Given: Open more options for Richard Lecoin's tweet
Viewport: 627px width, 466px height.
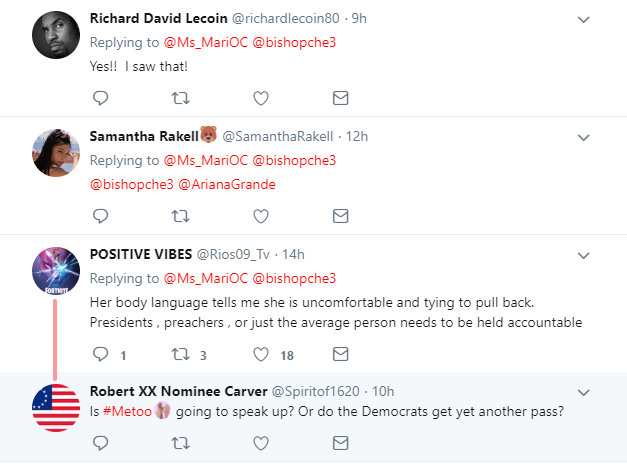Looking at the screenshot, I should tap(586, 19).
